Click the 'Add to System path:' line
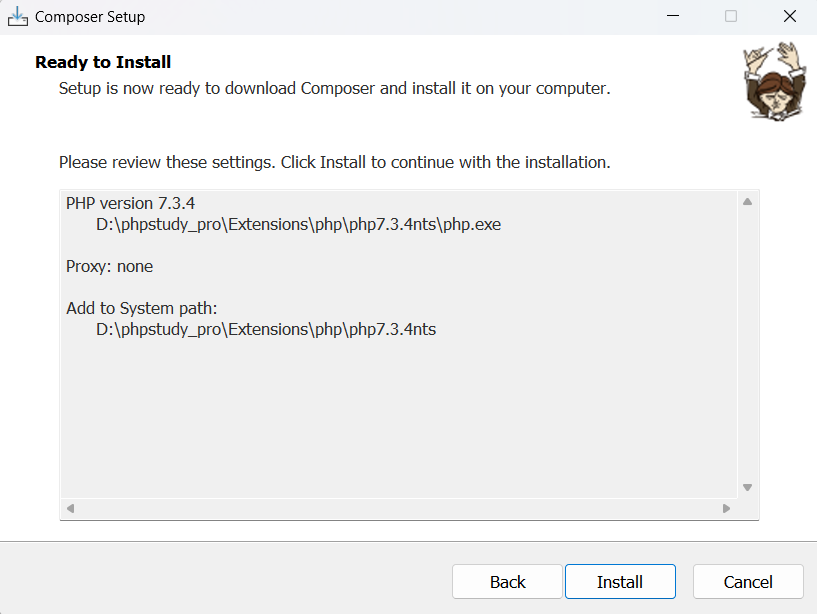Viewport: 817px width, 614px height. click(x=142, y=309)
